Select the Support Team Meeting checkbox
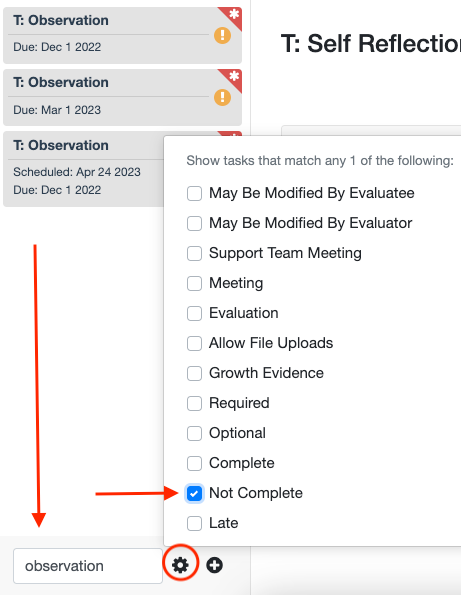 point(194,253)
